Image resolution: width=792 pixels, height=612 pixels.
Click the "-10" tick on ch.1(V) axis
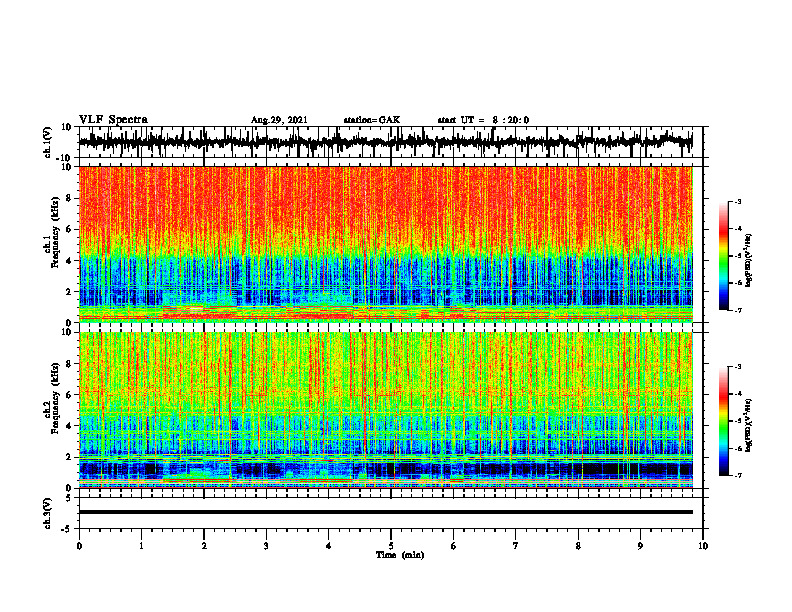[65, 158]
